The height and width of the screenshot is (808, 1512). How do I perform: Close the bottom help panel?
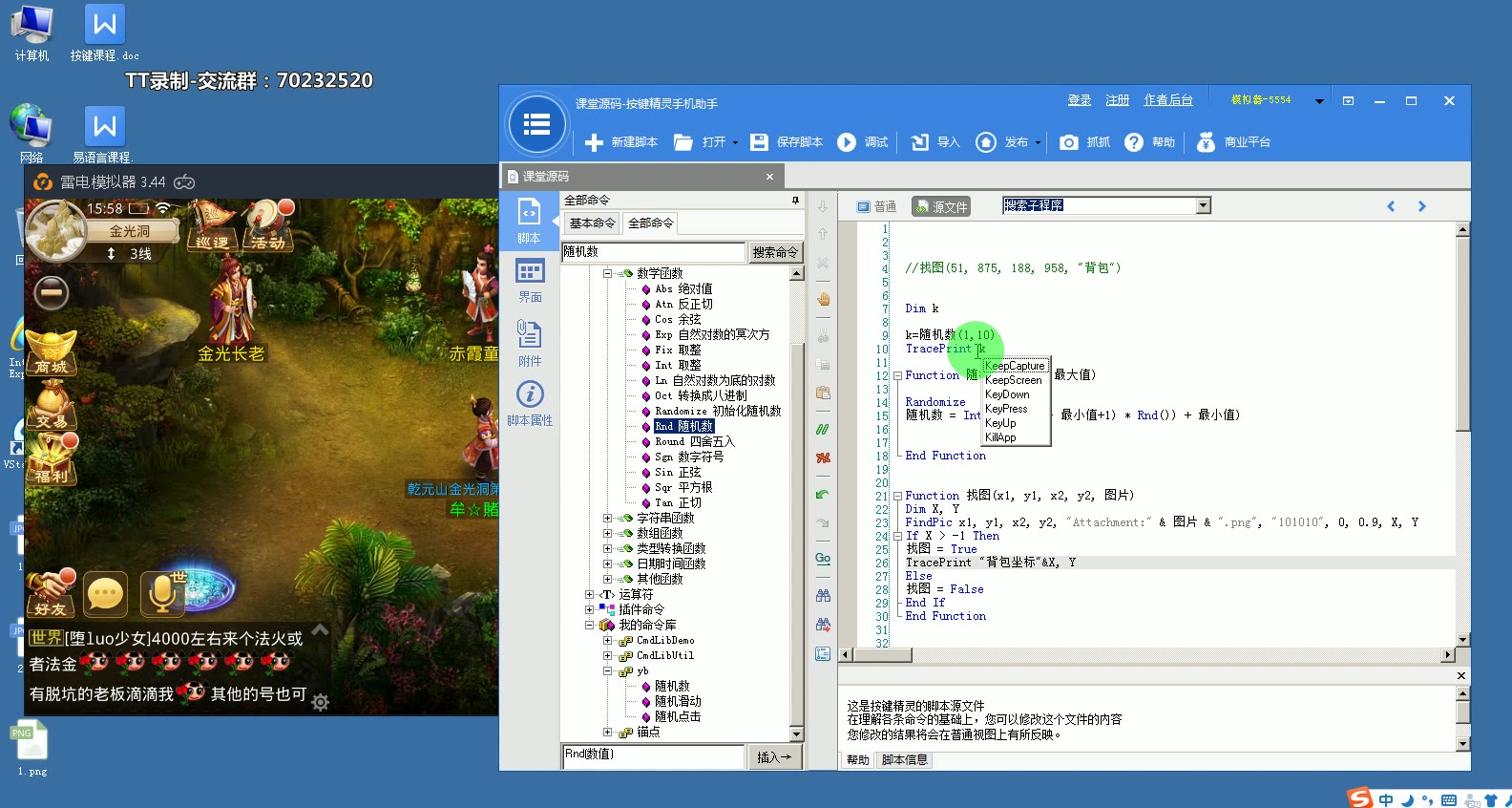point(1461,676)
